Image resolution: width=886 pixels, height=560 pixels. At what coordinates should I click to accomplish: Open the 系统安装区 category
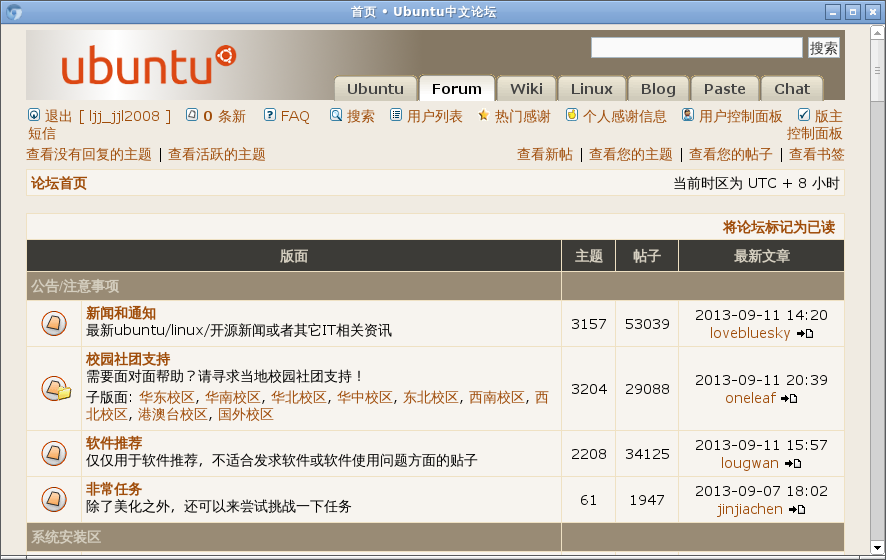coord(66,536)
